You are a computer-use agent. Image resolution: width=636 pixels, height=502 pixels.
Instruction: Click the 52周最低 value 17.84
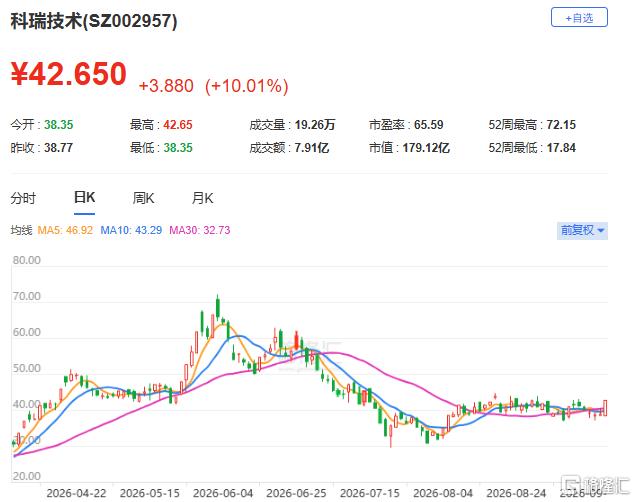(561, 148)
